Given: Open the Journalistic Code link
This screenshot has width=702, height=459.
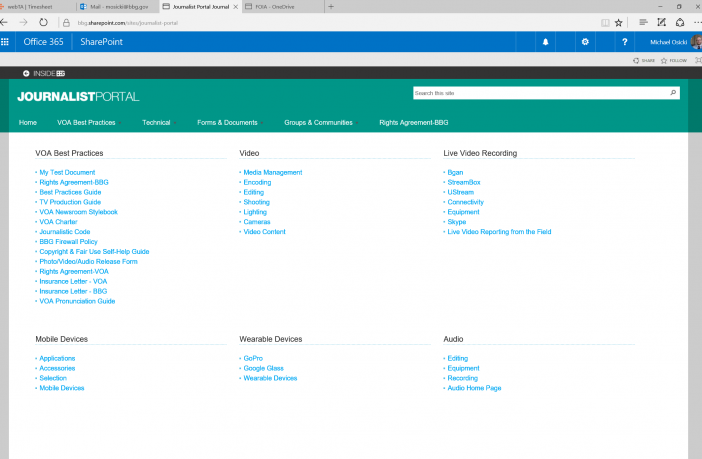Looking at the screenshot, I should pos(64,232).
